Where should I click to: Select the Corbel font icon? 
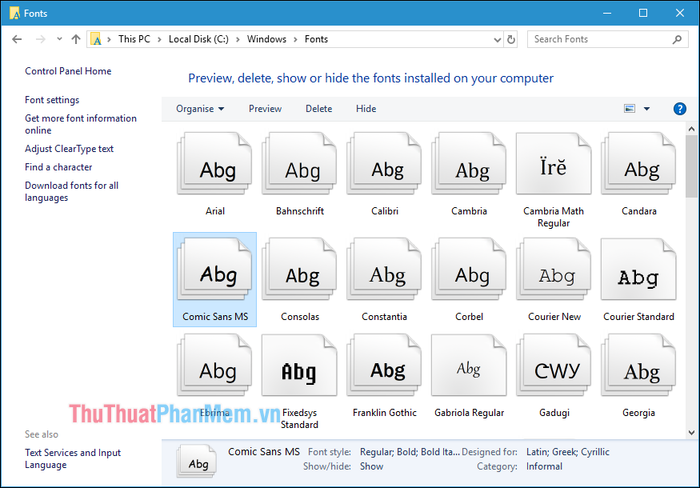(469, 269)
